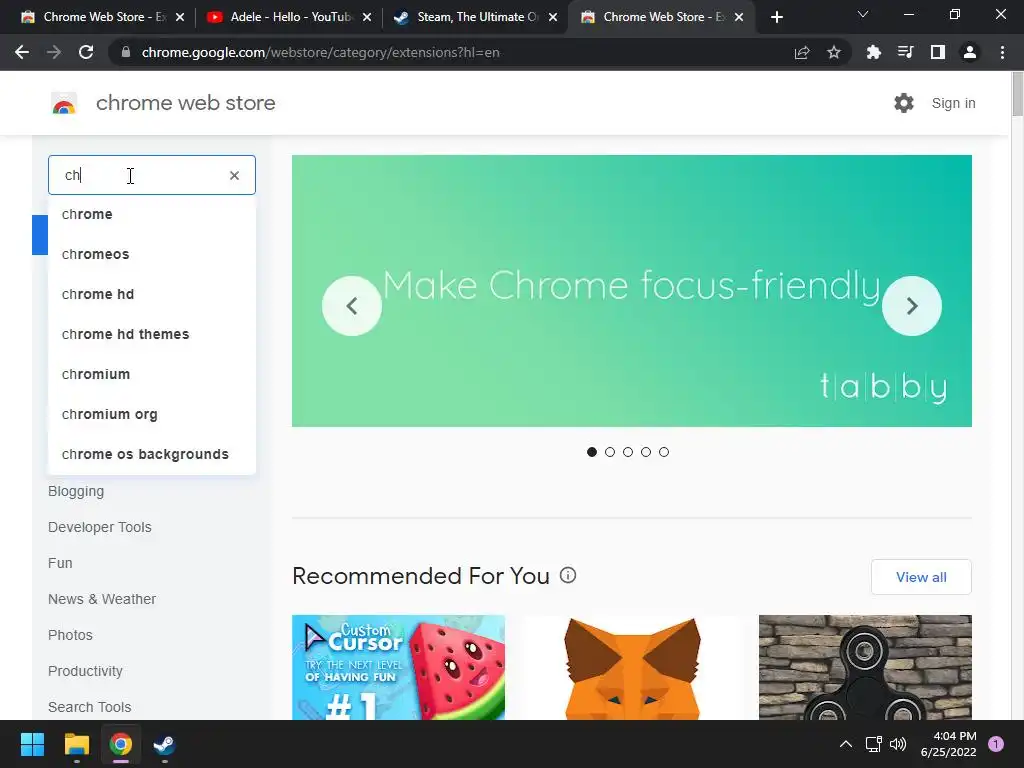The height and width of the screenshot is (768, 1024).
Task: View site info via the lock icon
Action: [125, 52]
